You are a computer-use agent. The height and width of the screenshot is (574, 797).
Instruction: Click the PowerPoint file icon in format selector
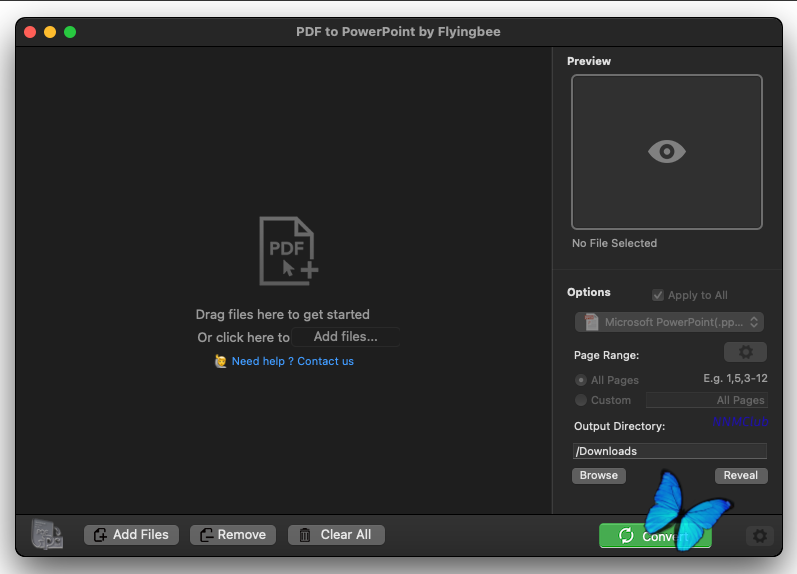tap(591, 322)
